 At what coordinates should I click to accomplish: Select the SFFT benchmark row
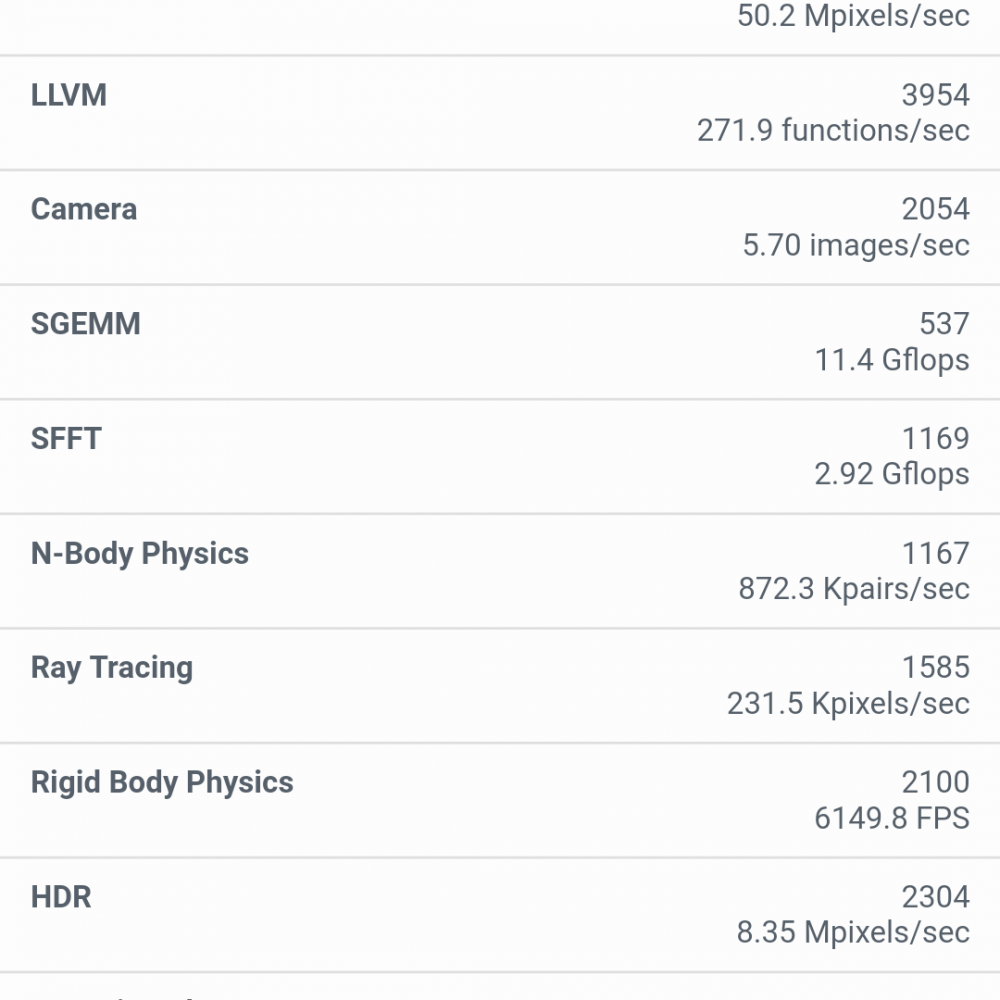coord(500,457)
